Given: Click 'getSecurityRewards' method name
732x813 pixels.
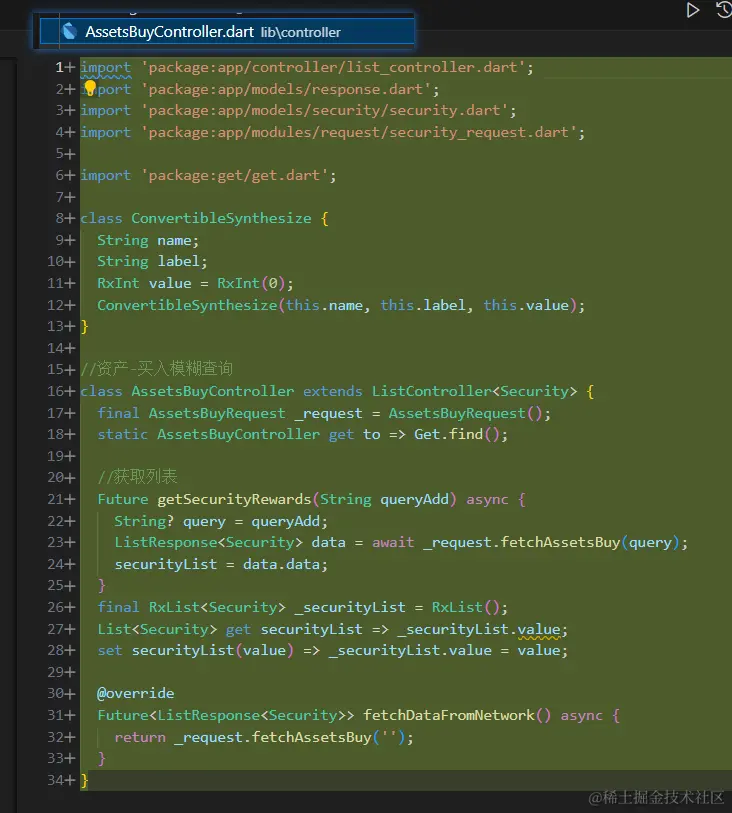Looking at the screenshot, I should [234, 499].
